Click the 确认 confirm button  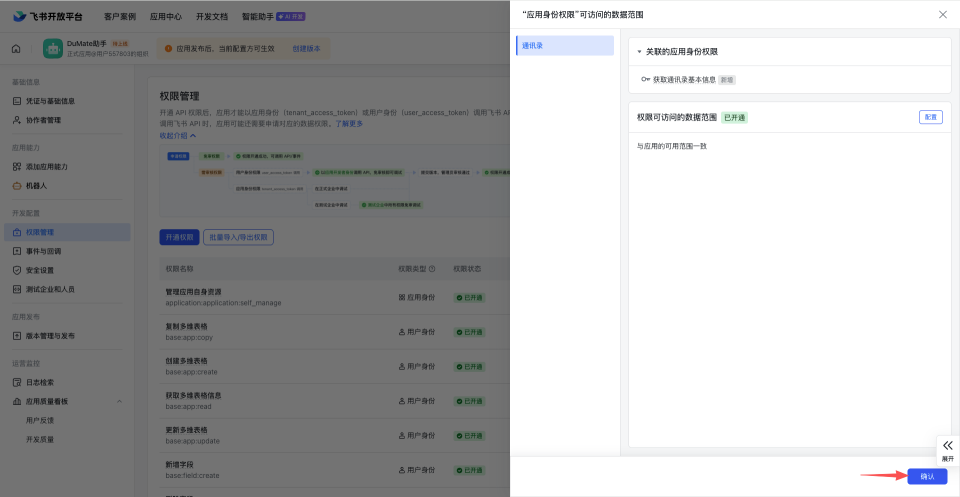coord(926,477)
